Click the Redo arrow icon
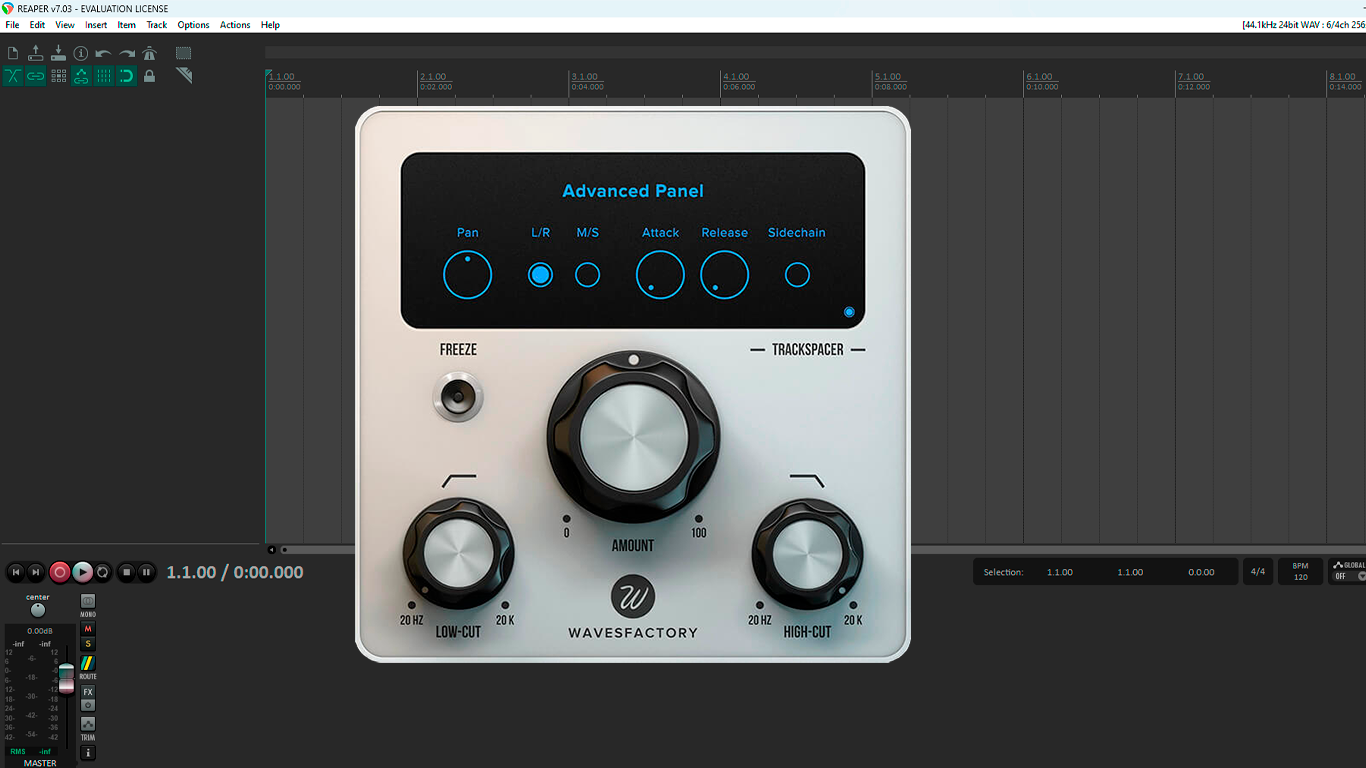The width and height of the screenshot is (1366, 768). [127, 53]
